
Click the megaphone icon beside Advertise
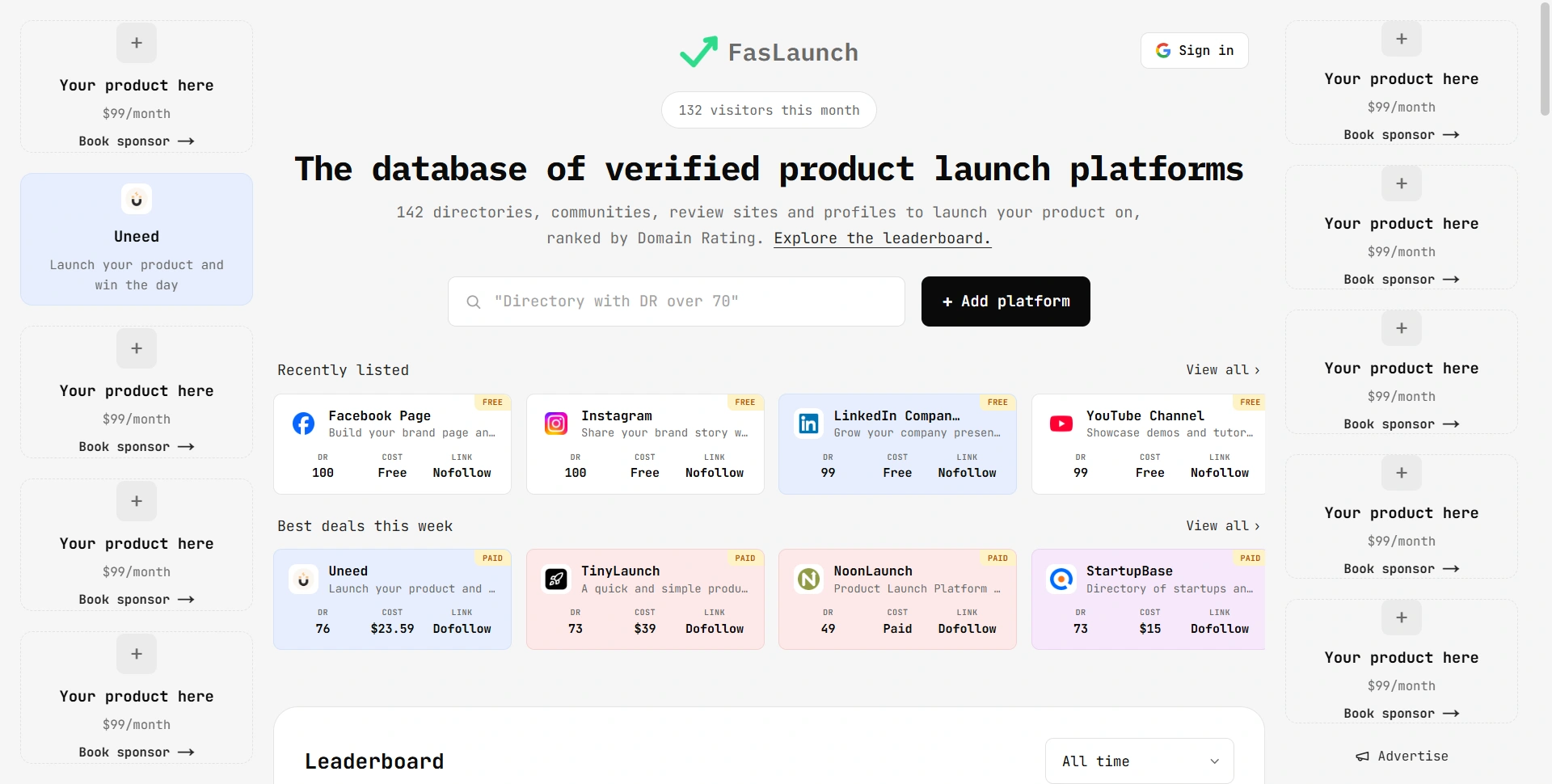click(x=1362, y=757)
